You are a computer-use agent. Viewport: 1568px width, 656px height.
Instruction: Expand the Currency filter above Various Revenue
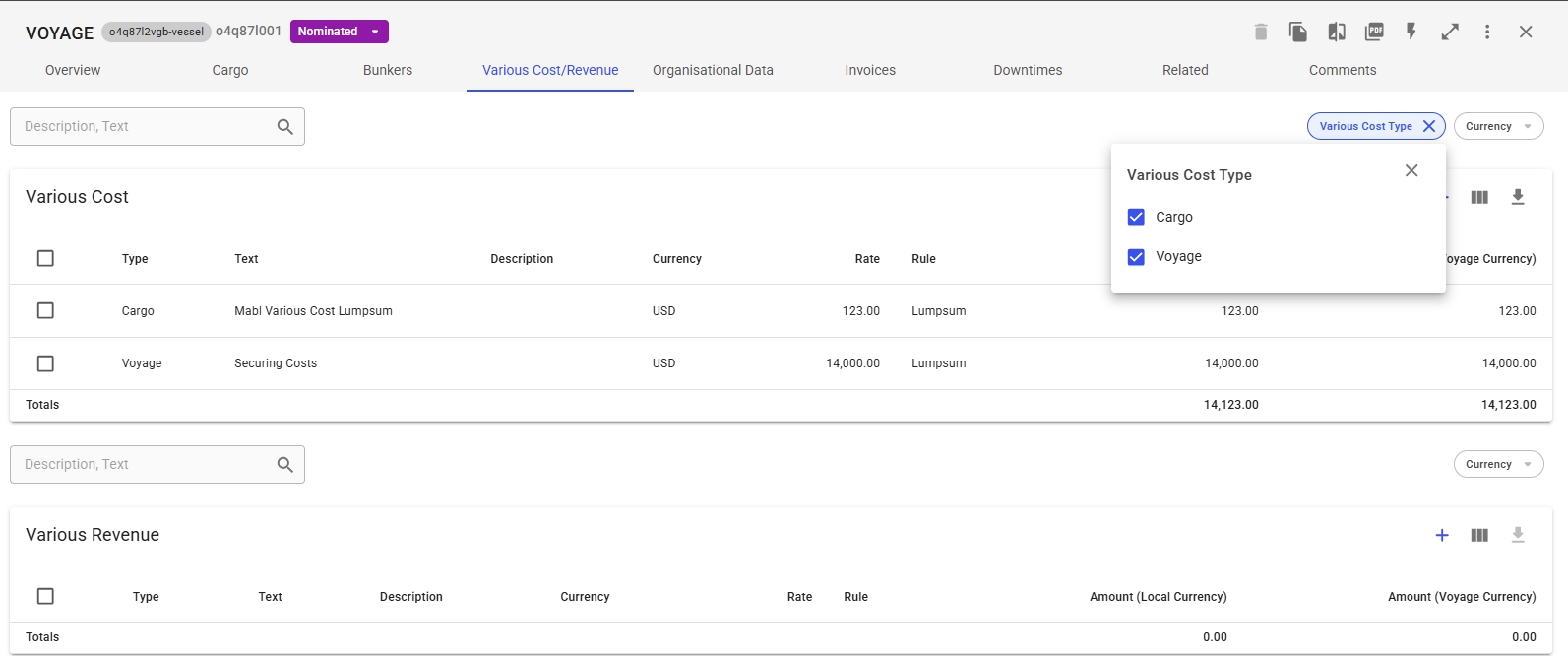click(1498, 464)
